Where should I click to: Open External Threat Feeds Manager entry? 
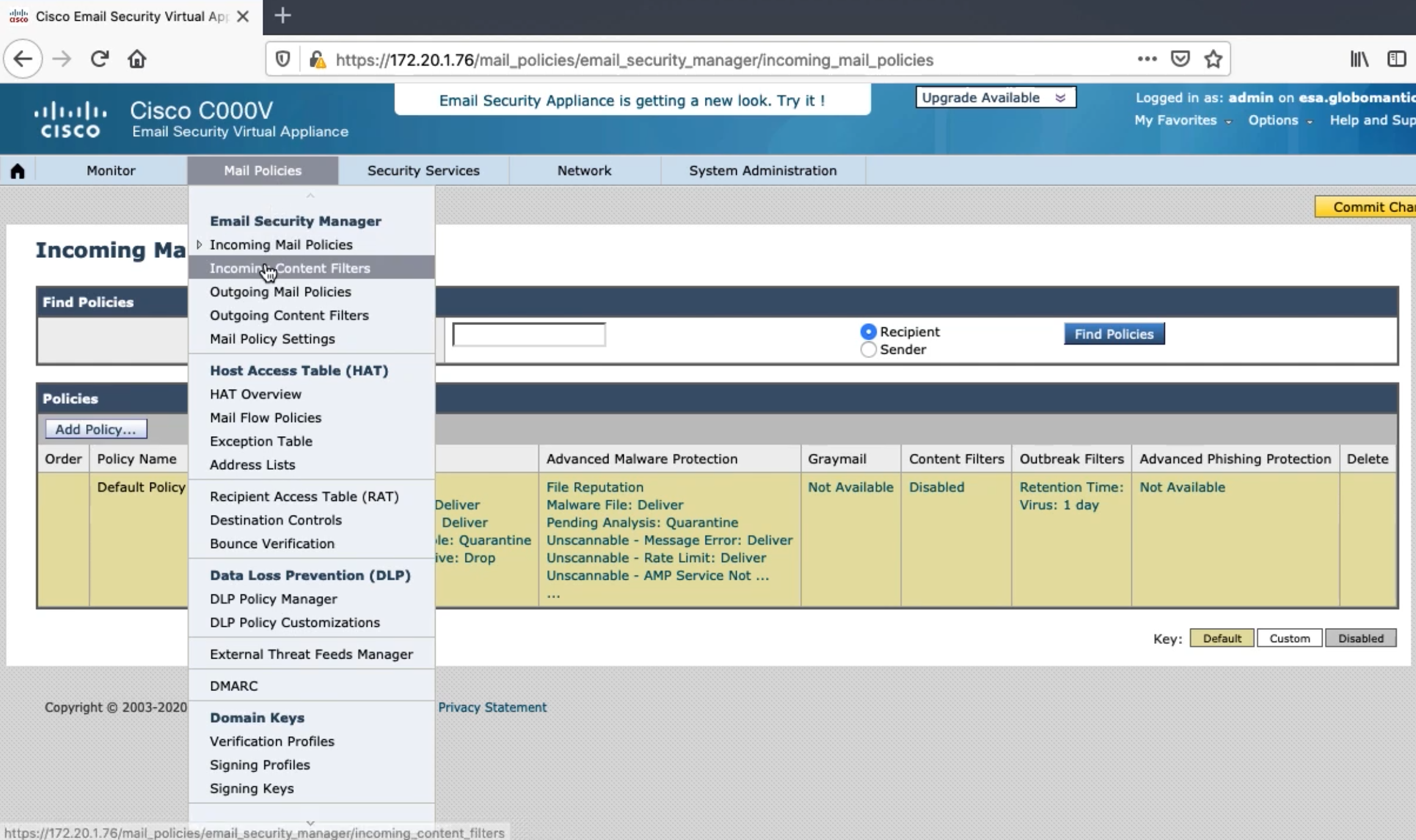[x=312, y=654]
